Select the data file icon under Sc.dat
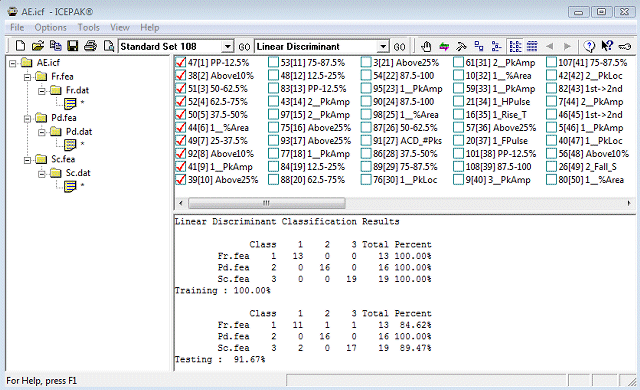This screenshot has height=390, width=640. [70, 186]
